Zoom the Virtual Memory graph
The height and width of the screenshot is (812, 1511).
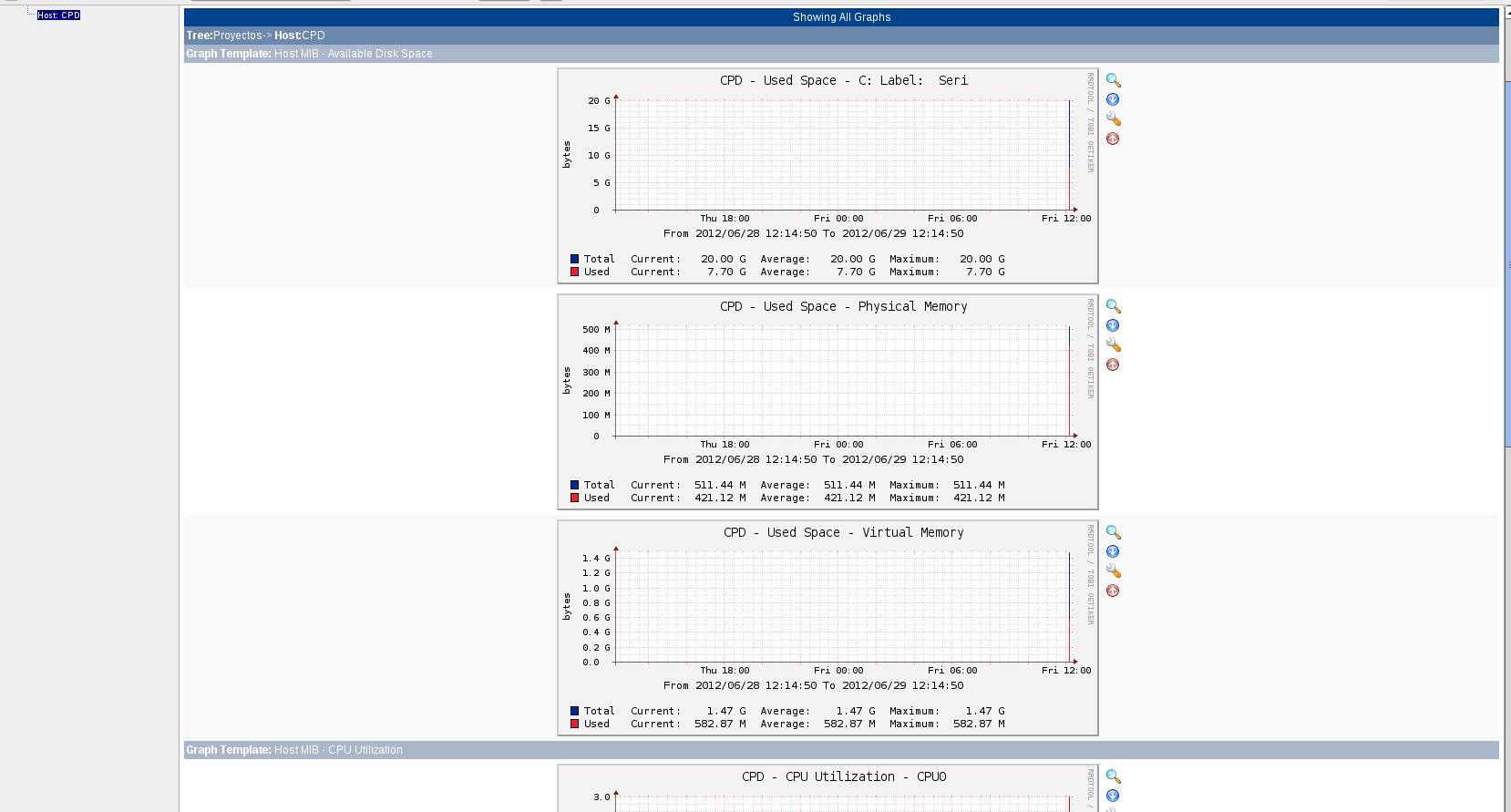[1113, 532]
